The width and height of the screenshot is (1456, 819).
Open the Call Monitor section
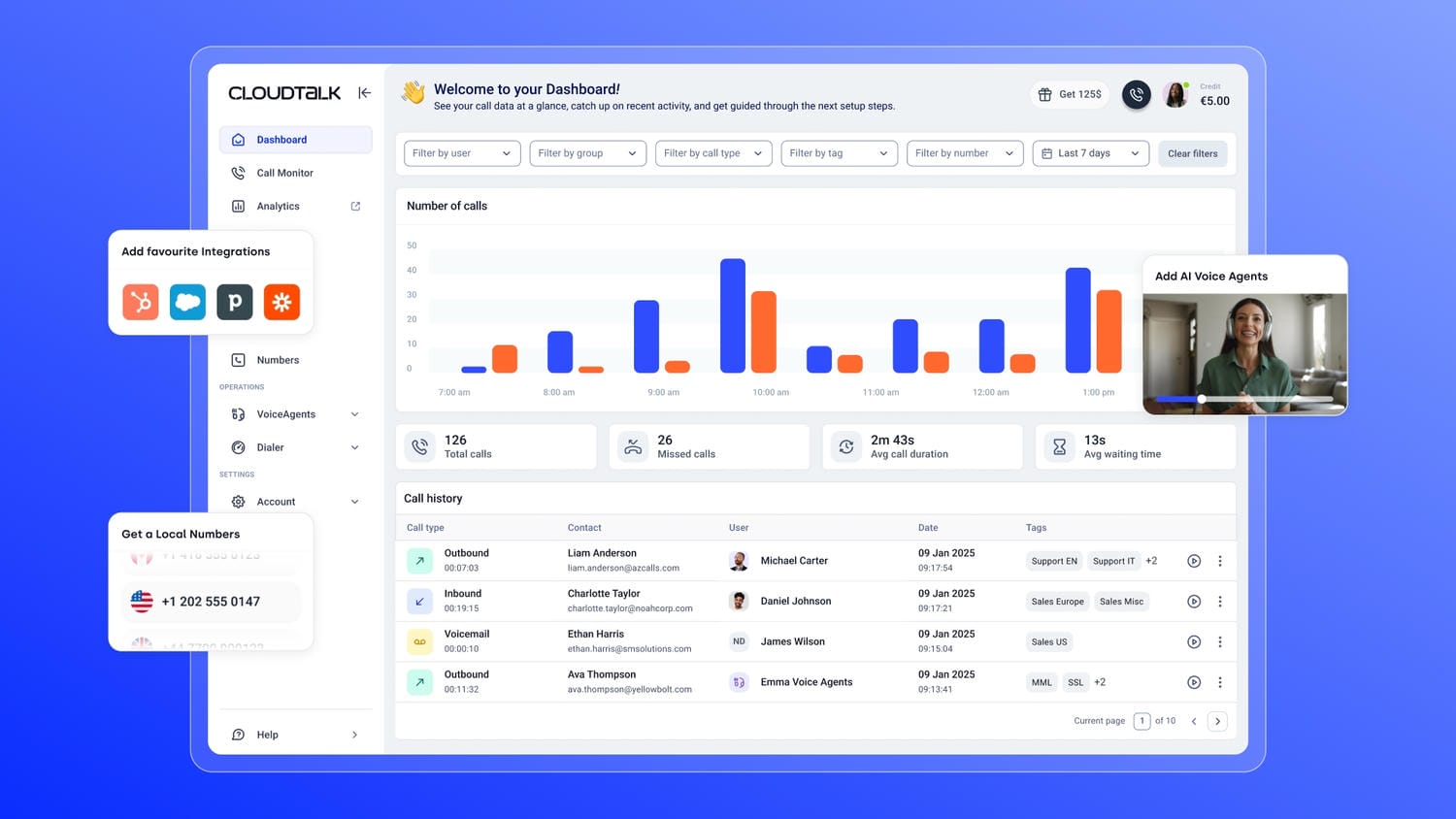click(x=284, y=173)
